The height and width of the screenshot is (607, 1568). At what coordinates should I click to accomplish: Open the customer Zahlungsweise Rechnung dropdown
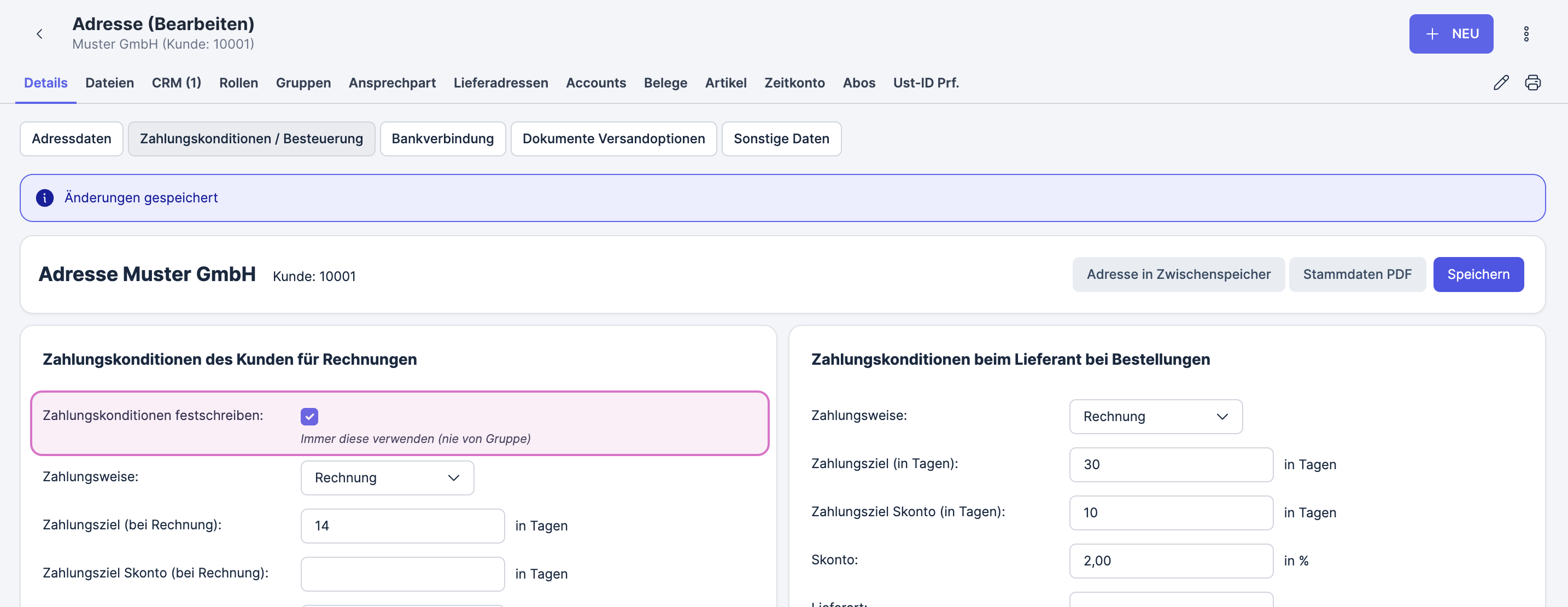pos(387,477)
